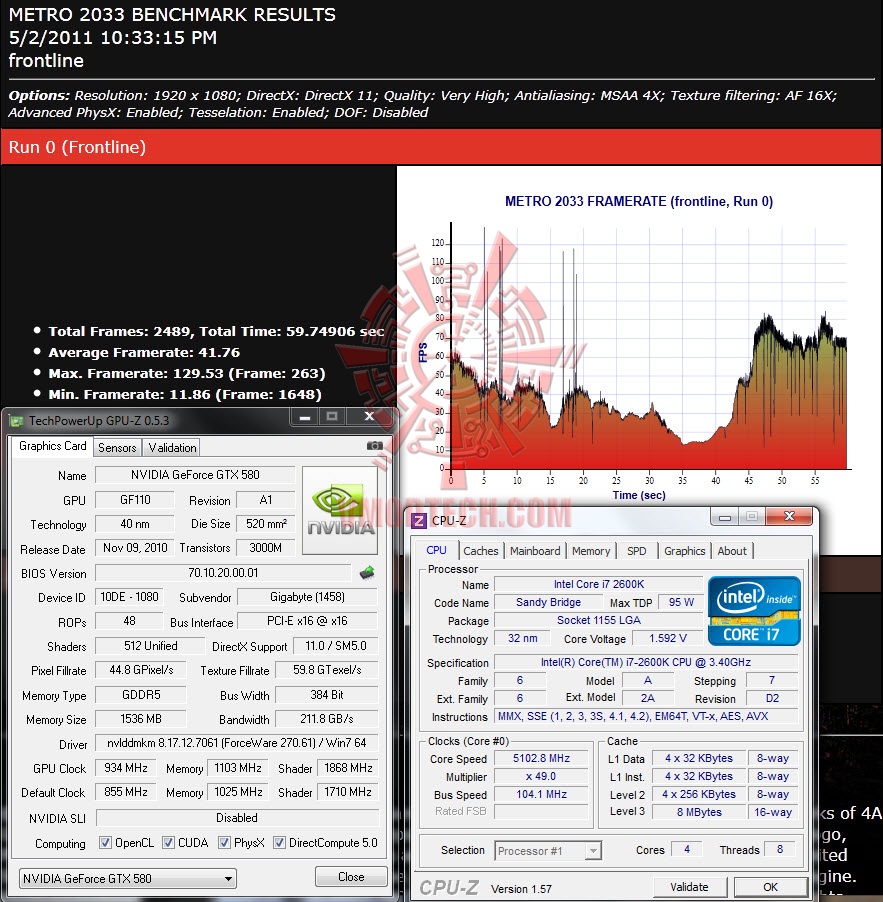Switch to the Validation tab in GPU-Z
Image resolution: width=883 pixels, height=902 pixels.
pyautogui.click(x=172, y=448)
